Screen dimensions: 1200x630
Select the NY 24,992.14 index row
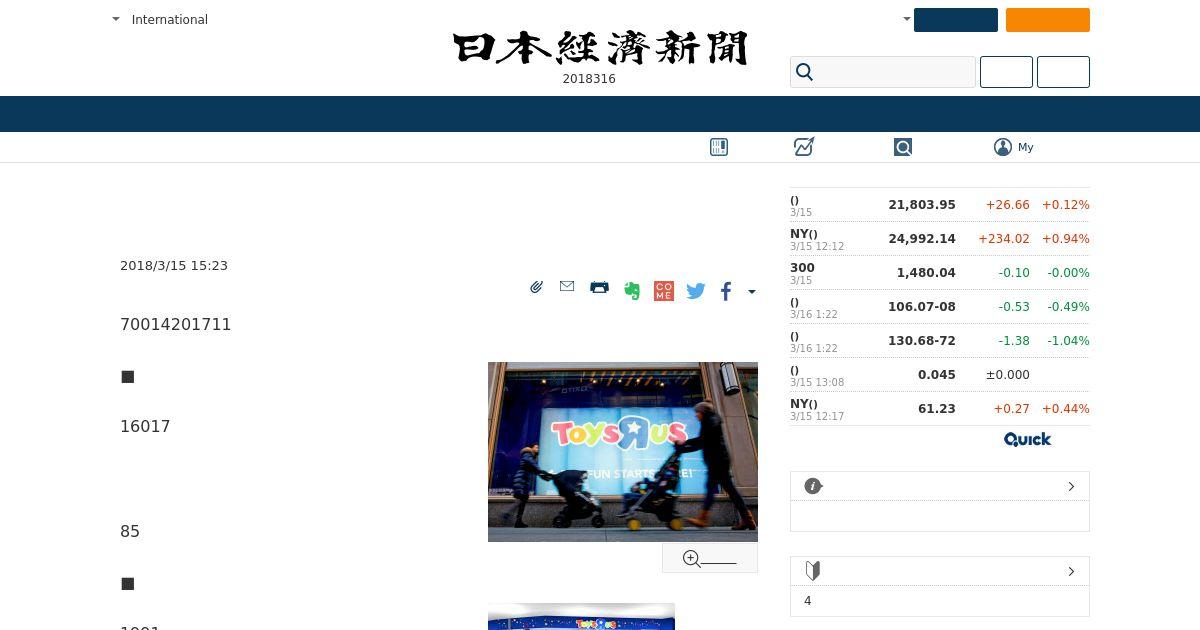point(940,239)
